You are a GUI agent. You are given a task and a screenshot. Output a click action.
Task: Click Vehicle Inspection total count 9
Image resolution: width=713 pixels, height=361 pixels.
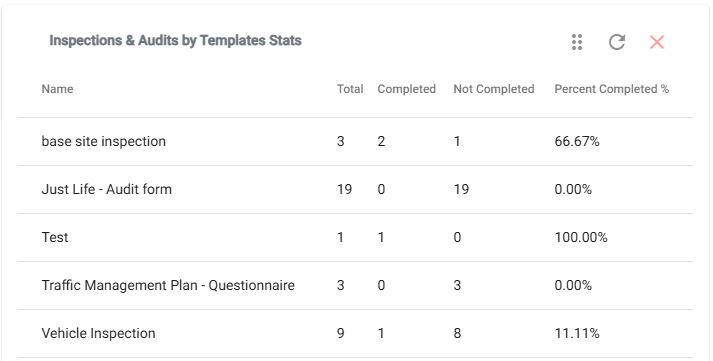(340, 333)
